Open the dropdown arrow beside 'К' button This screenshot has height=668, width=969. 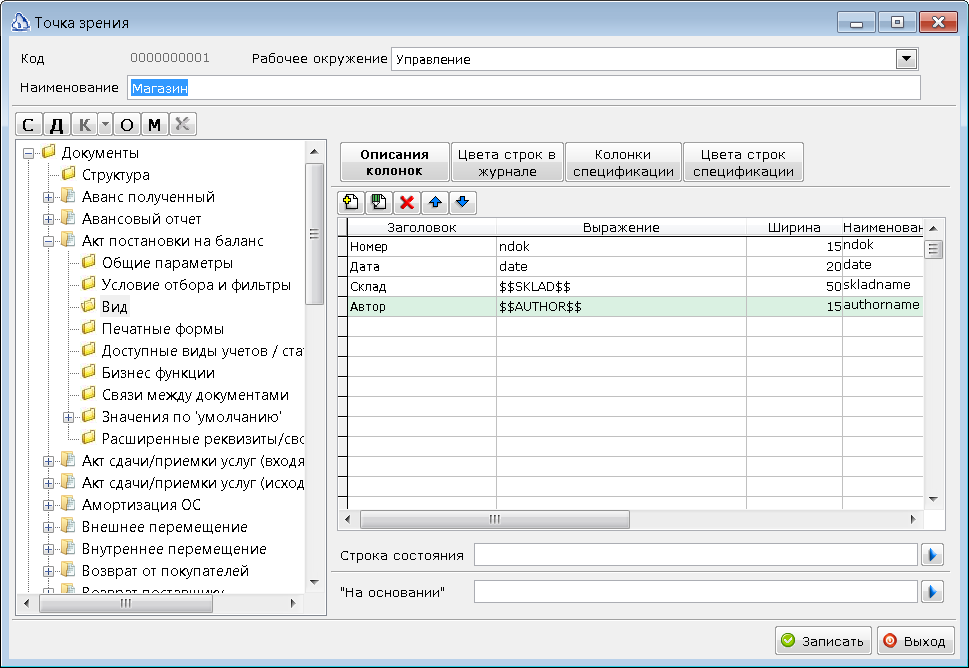tap(105, 125)
